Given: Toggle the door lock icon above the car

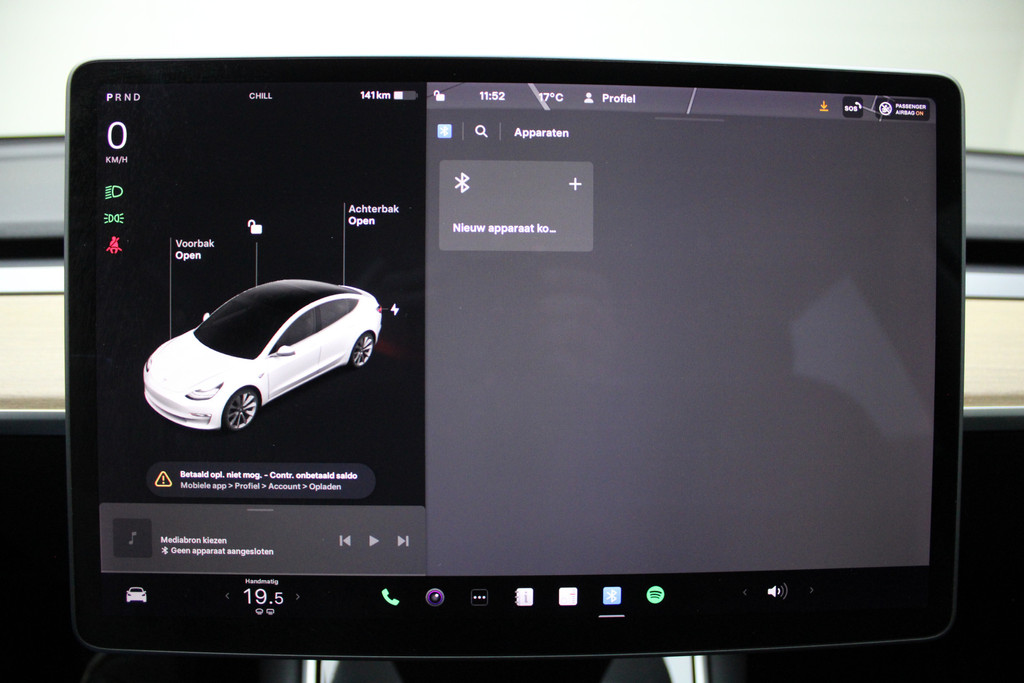Looking at the screenshot, I should click(x=255, y=227).
